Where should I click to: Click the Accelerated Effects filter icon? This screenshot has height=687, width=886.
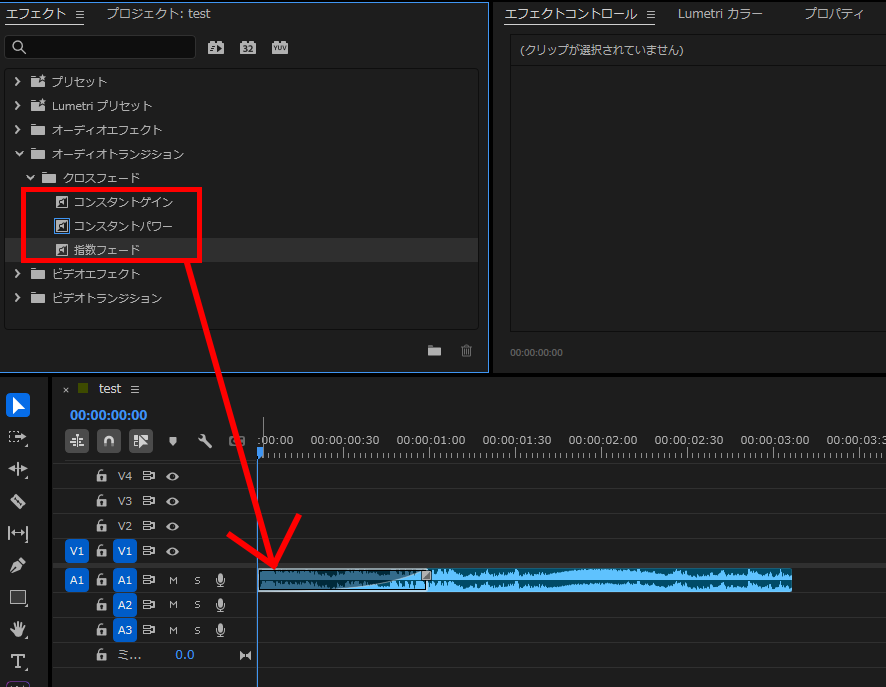point(216,47)
